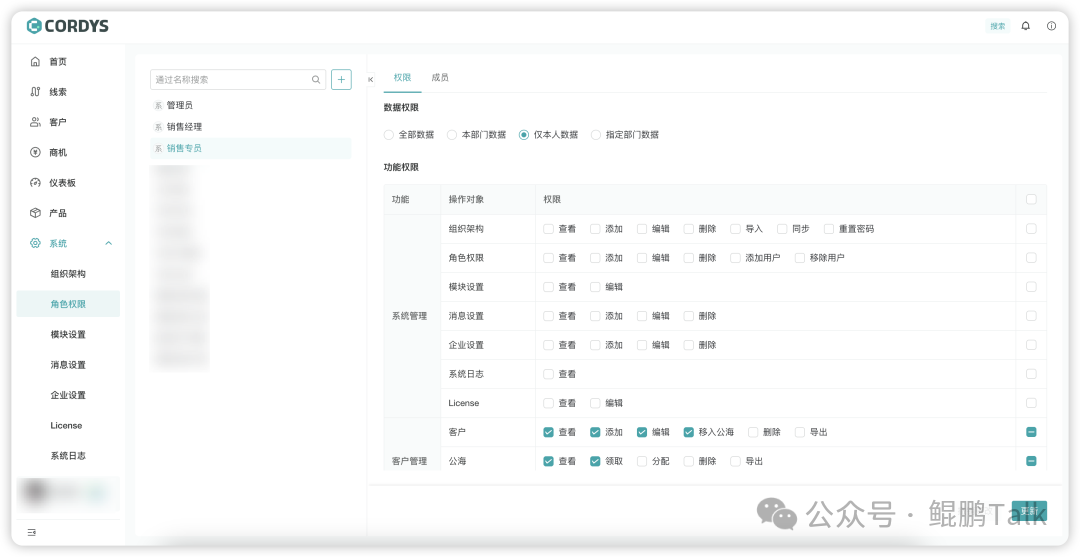This screenshot has width=1080, height=557.
Task: Check 导入 for 组织架构
Action: click(x=736, y=229)
